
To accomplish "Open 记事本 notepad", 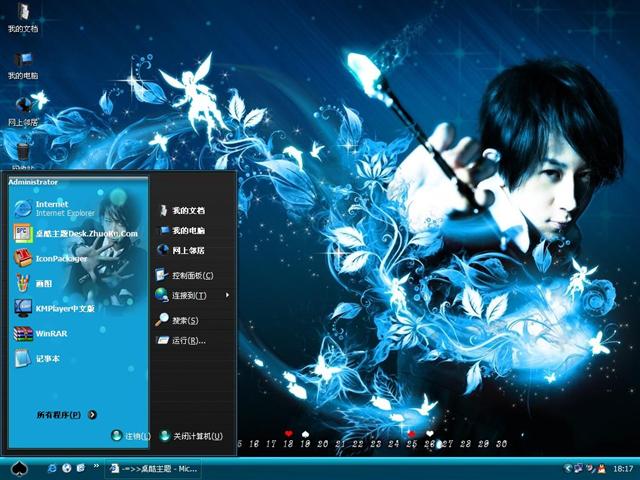I will coord(37,358).
